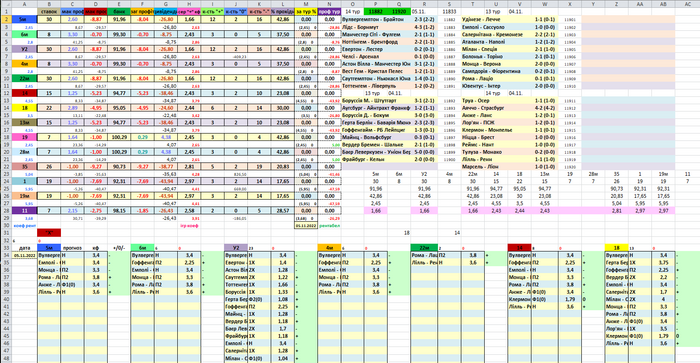The image size is (700, 363).
Task: Click the yellow 'за тур %' header cell
Action: 306,11
